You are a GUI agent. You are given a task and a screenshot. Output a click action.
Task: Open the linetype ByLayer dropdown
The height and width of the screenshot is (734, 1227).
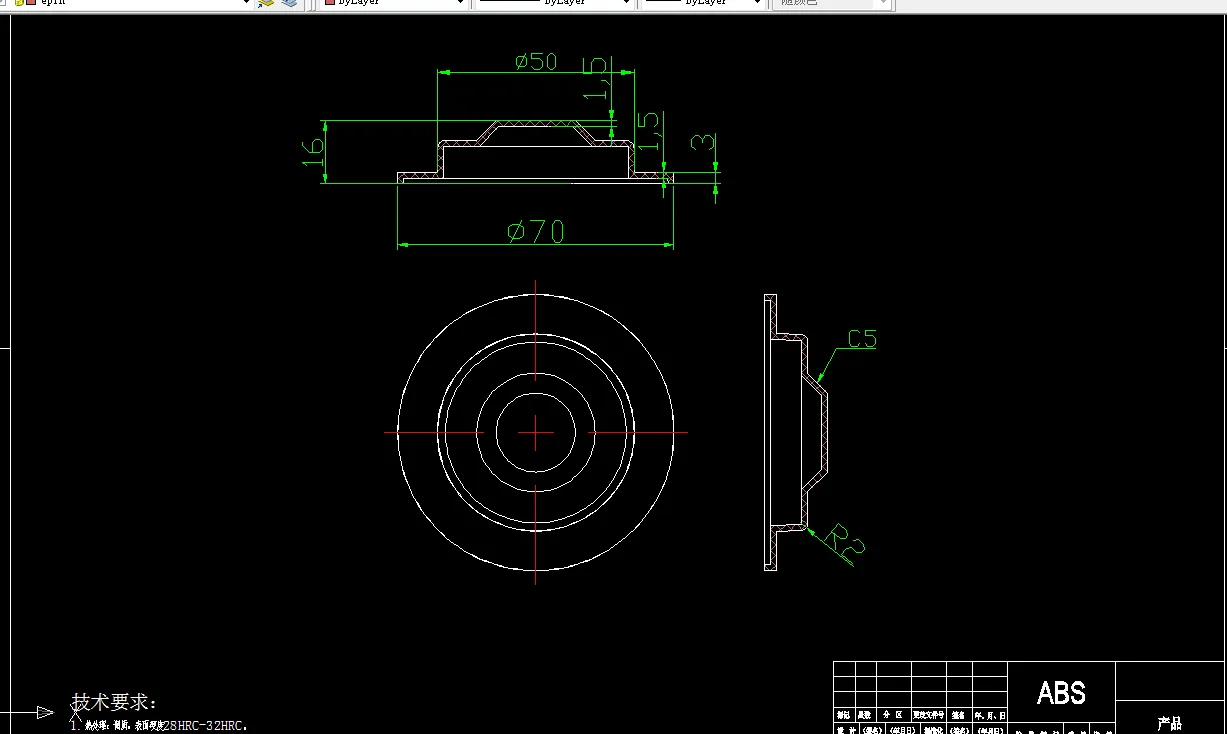pyautogui.click(x=627, y=3)
